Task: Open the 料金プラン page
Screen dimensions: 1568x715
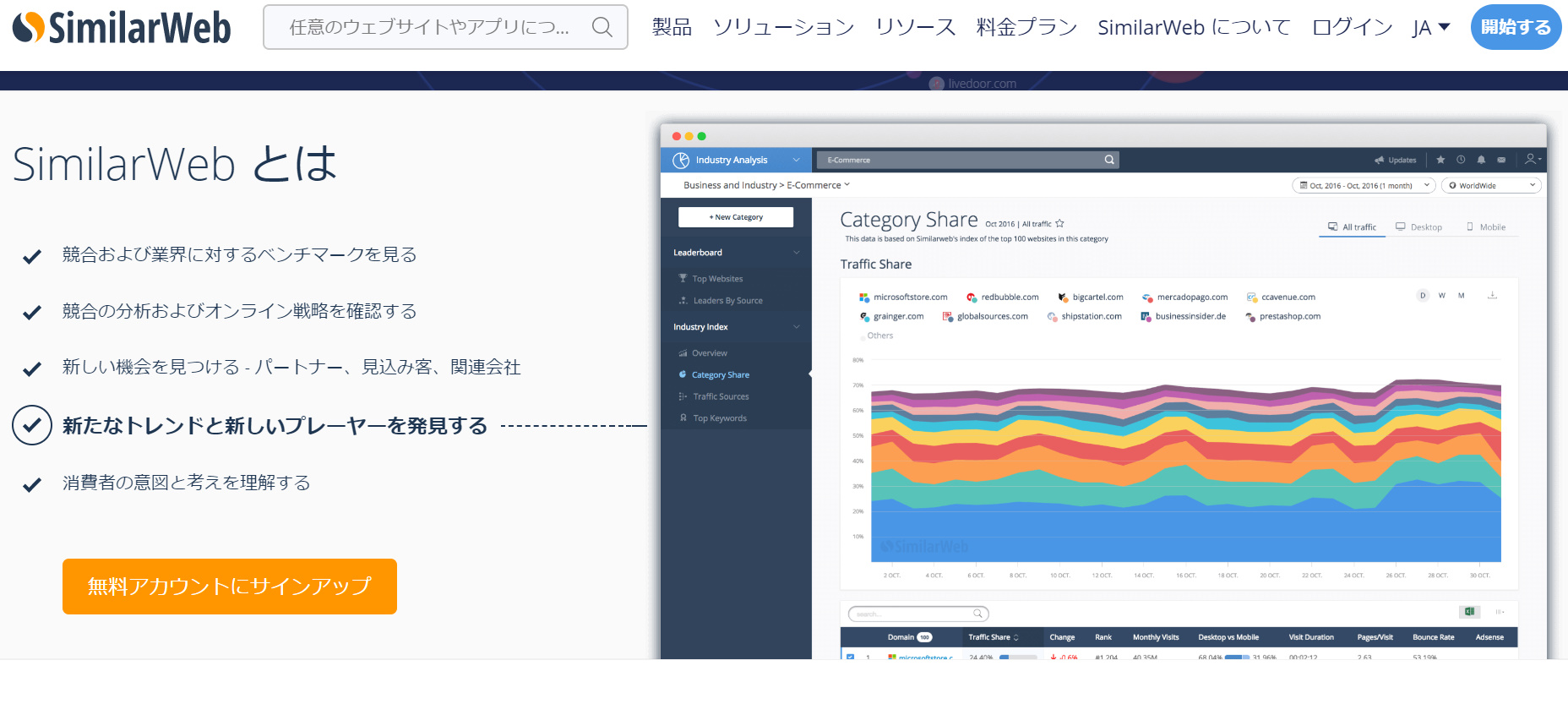Action: pyautogui.click(x=1027, y=27)
